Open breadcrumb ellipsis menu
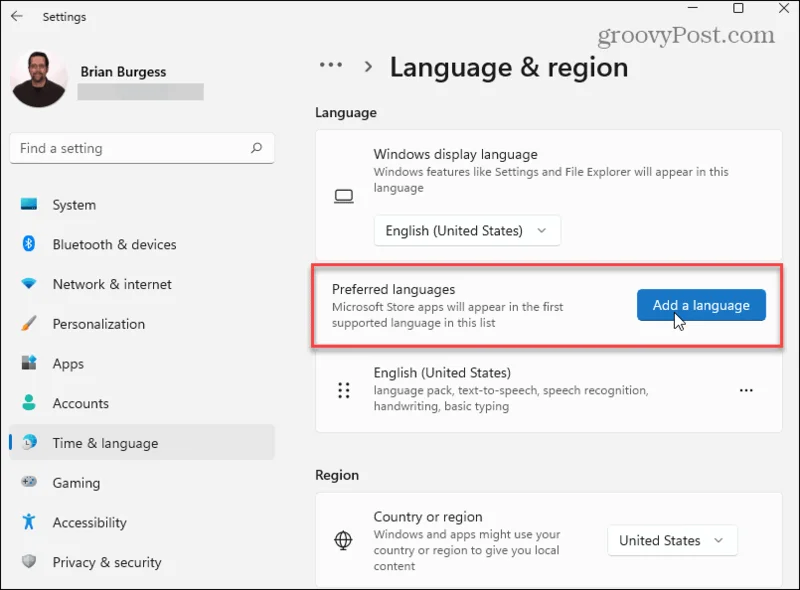The height and width of the screenshot is (590, 800). click(331, 65)
